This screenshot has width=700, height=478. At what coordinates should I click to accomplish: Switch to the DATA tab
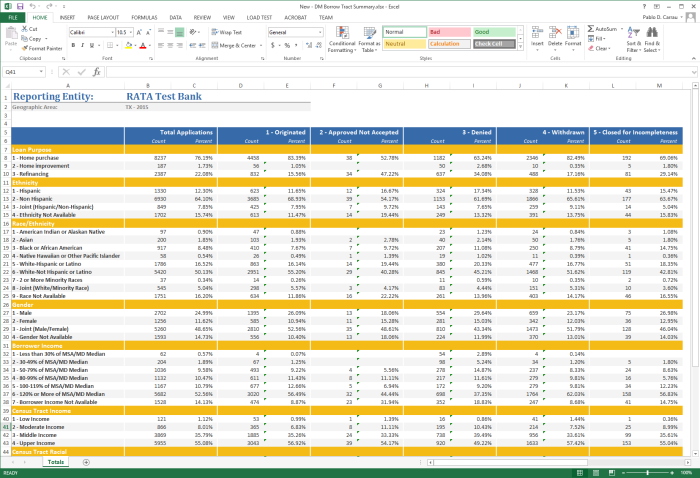click(175, 17)
